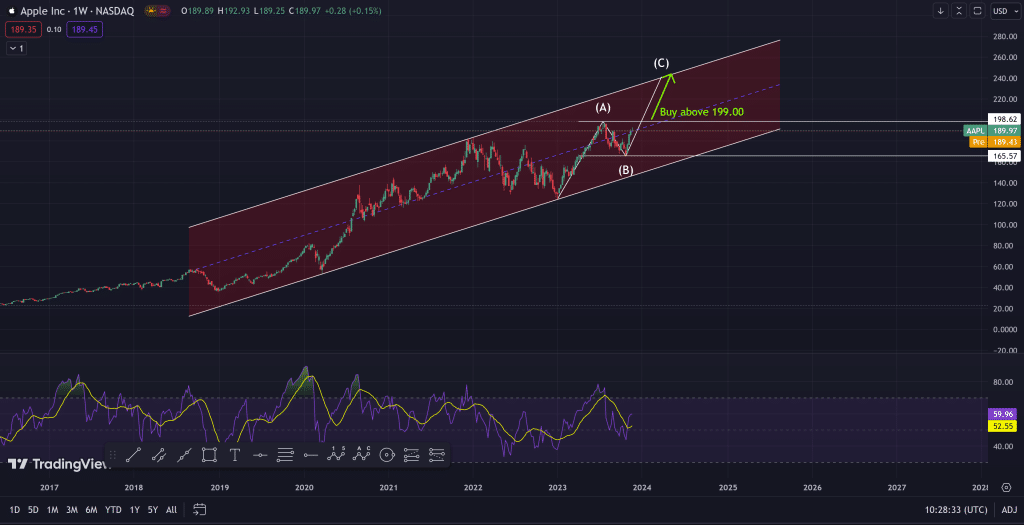
Task: Select the Rectangle drawing tool
Action: (x=209, y=455)
